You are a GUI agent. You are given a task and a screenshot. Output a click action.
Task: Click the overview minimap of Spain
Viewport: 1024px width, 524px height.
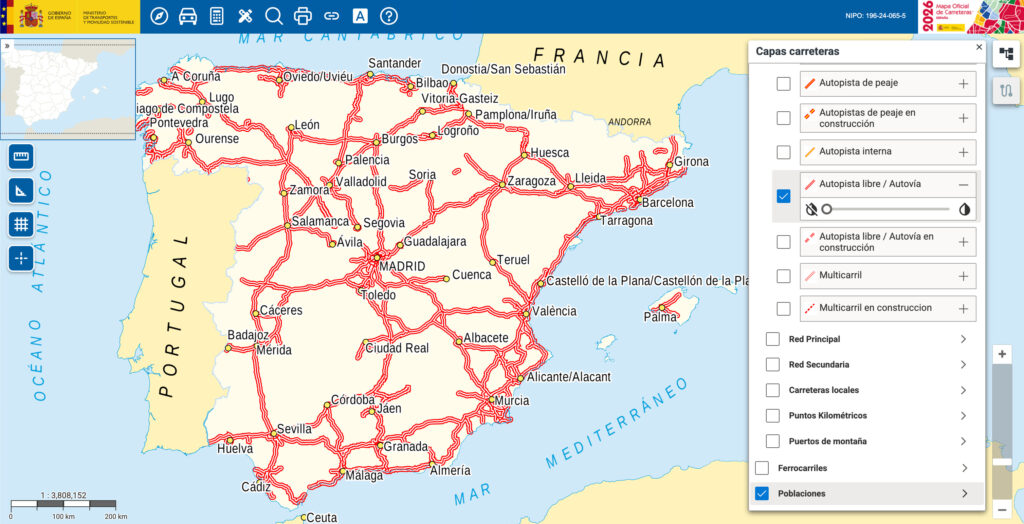[70, 88]
